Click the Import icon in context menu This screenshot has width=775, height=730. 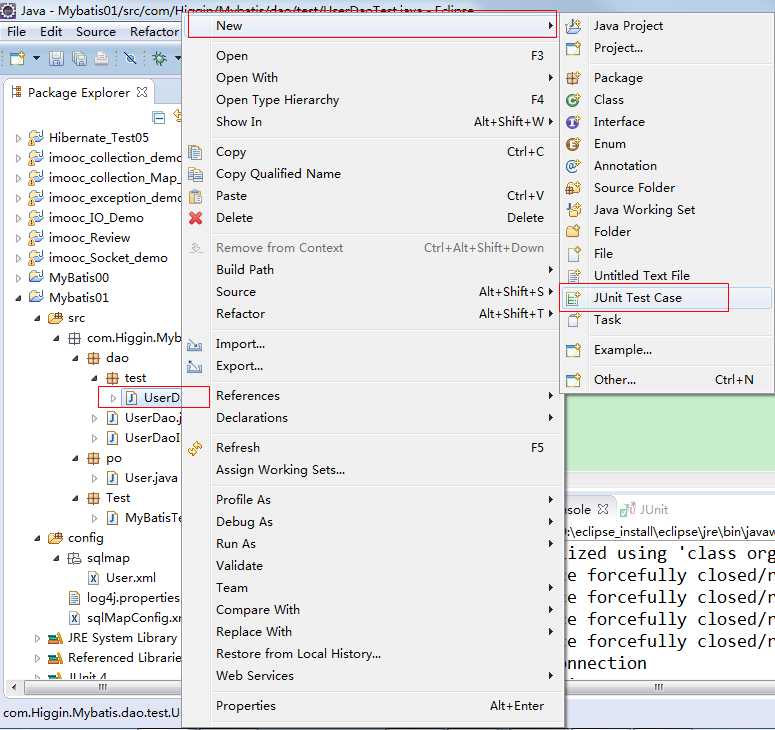click(195, 344)
